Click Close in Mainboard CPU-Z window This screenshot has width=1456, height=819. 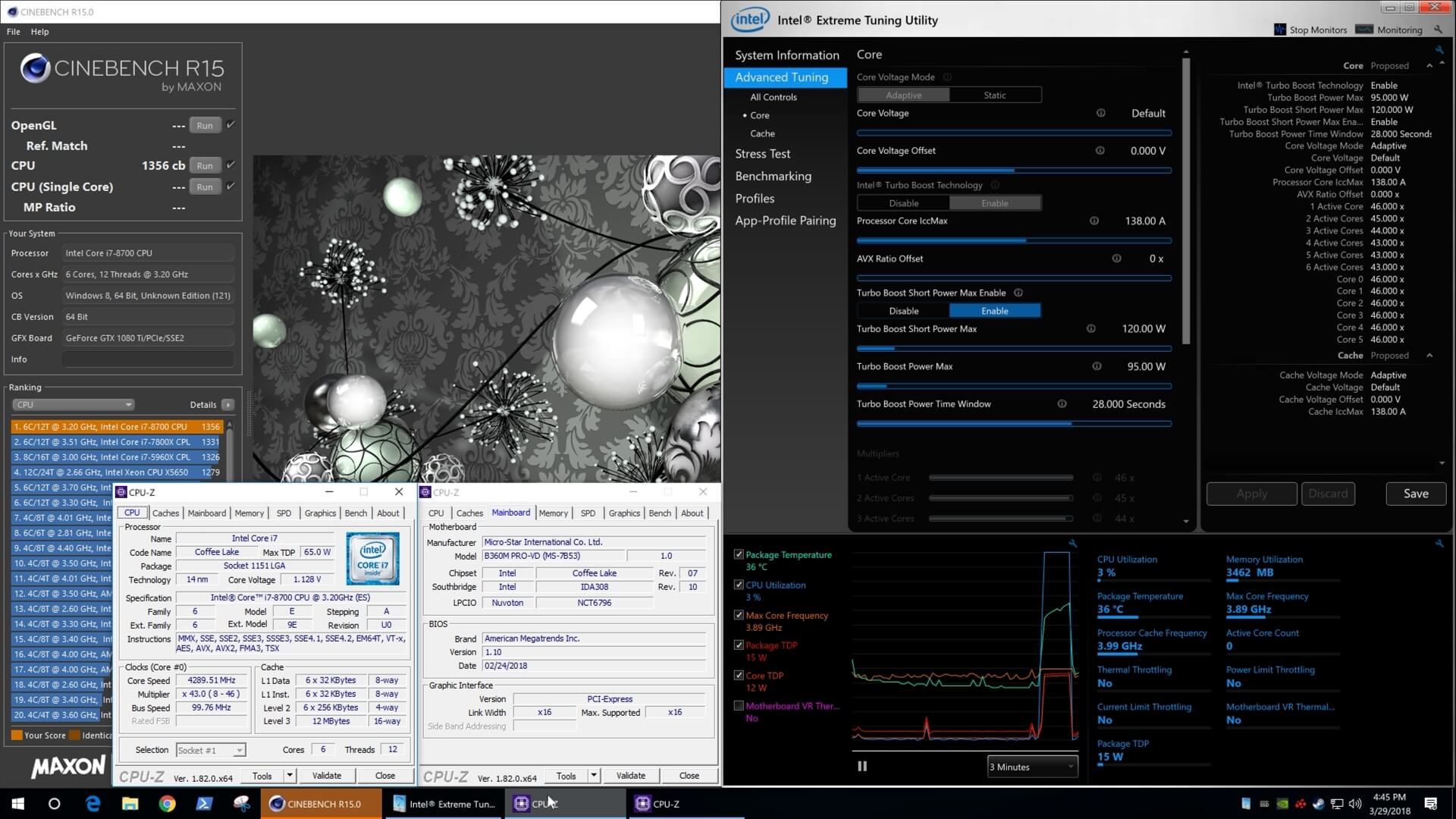click(x=689, y=775)
